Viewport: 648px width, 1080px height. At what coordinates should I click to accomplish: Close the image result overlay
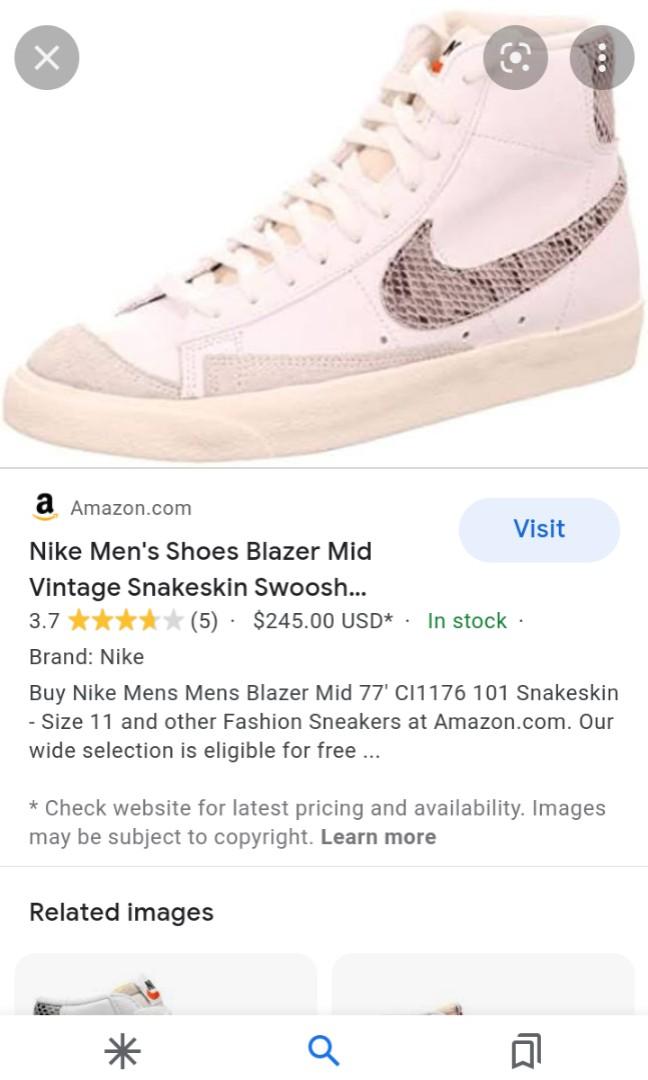(45, 58)
